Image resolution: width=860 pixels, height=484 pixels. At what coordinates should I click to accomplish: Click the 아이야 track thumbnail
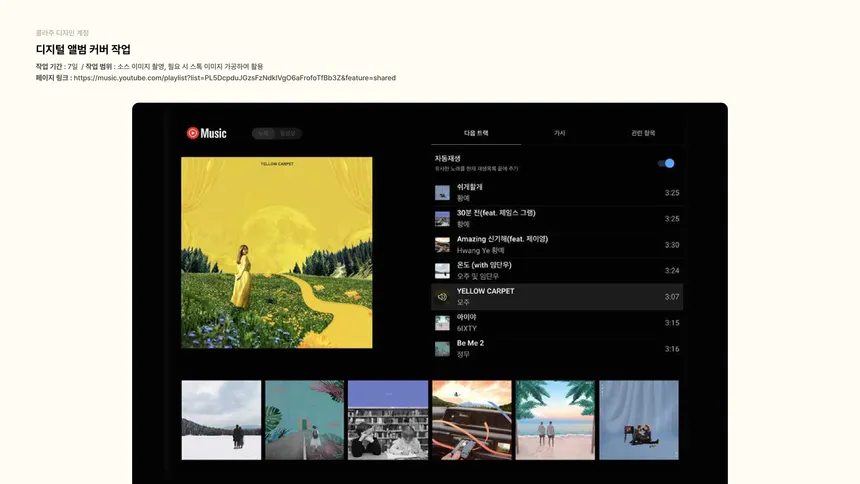pyautogui.click(x=442, y=323)
